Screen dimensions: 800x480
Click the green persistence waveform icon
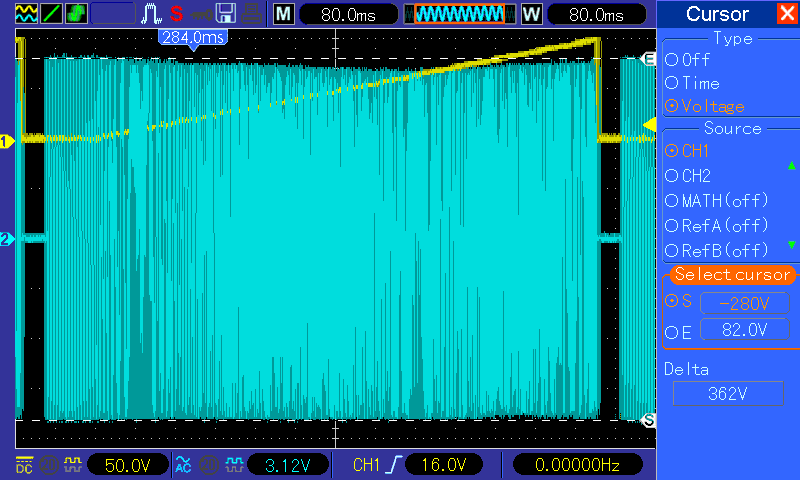click(76, 14)
